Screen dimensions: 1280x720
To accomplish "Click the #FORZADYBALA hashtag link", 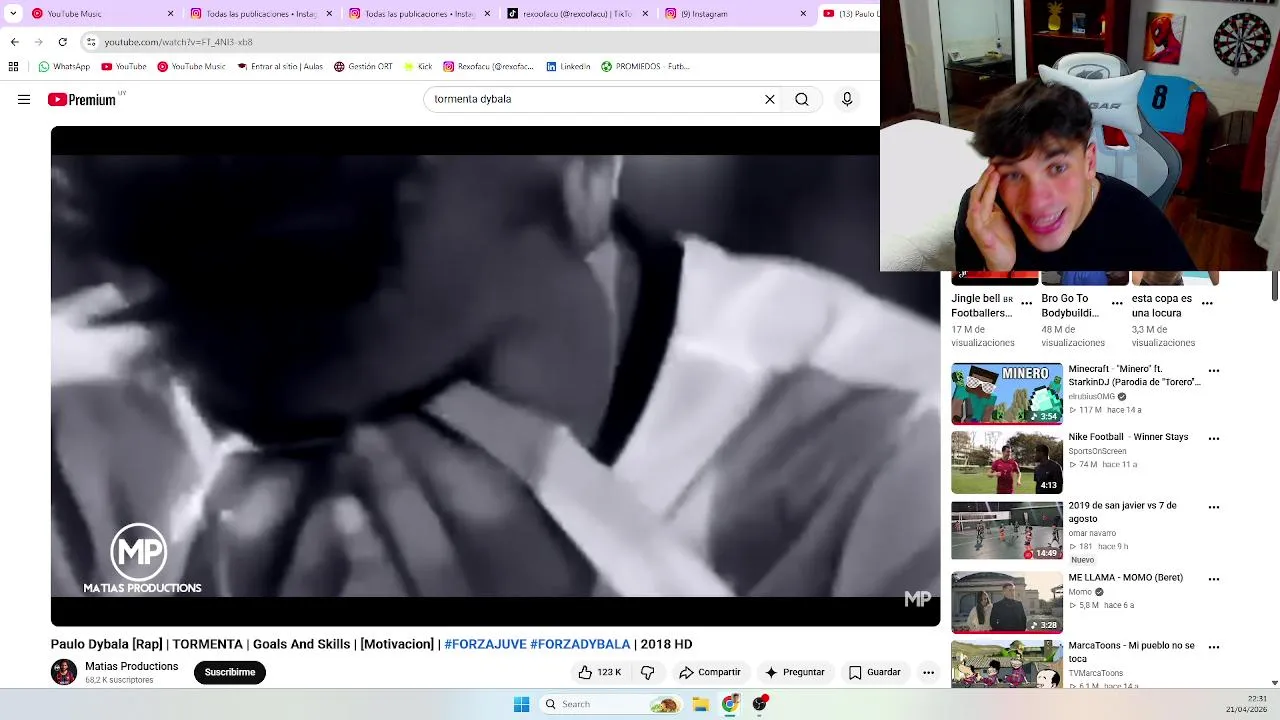I will [580, 644].
